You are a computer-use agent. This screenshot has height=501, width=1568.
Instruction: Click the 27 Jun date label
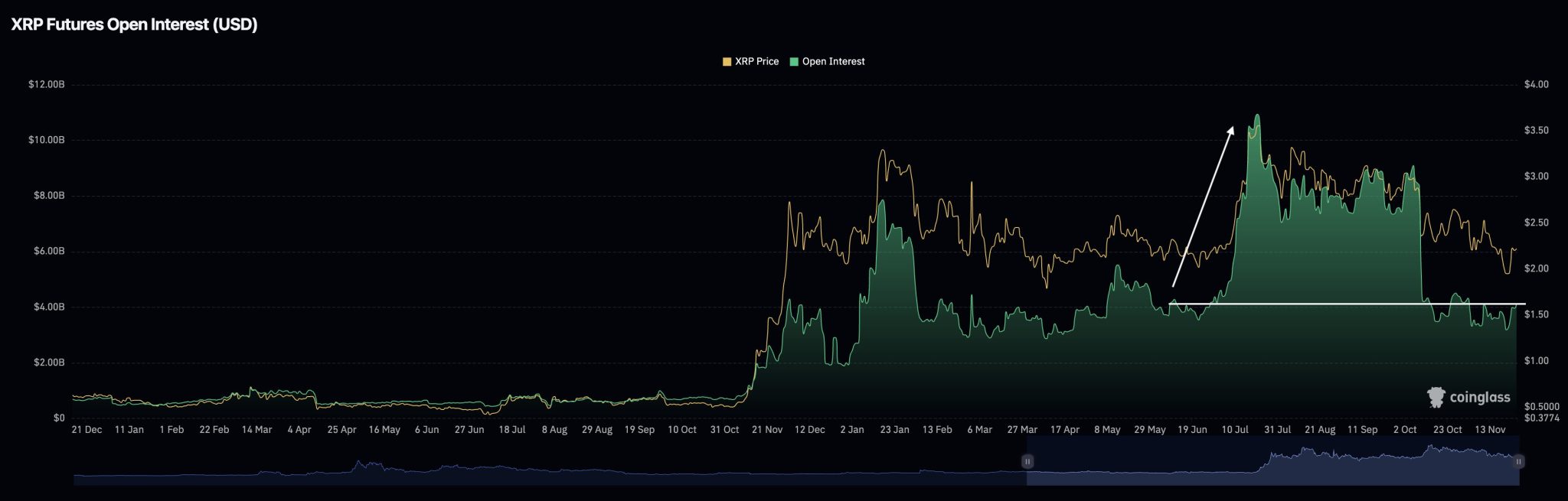point(469,430)
